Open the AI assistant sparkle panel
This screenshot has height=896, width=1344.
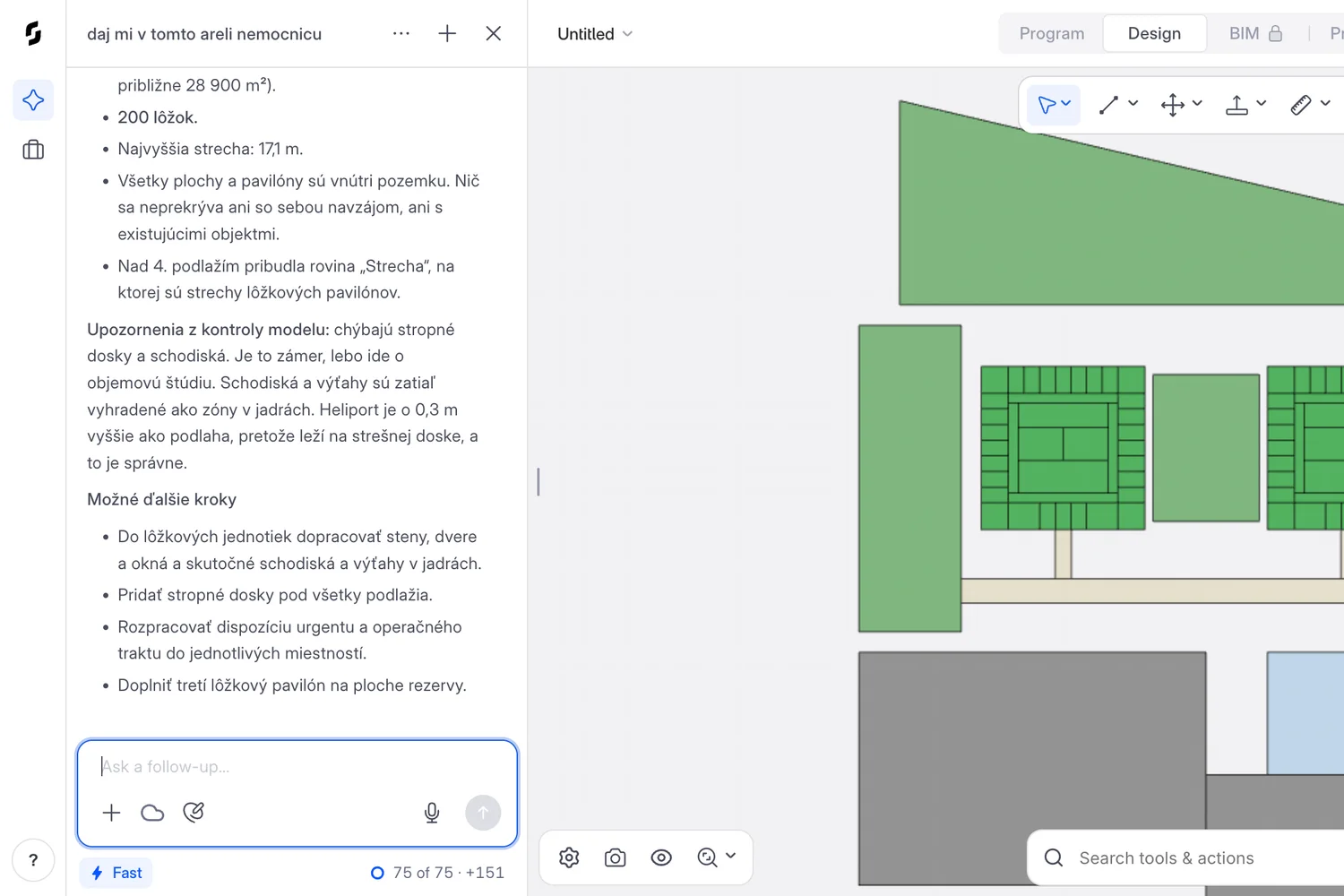tap(33, 99)
